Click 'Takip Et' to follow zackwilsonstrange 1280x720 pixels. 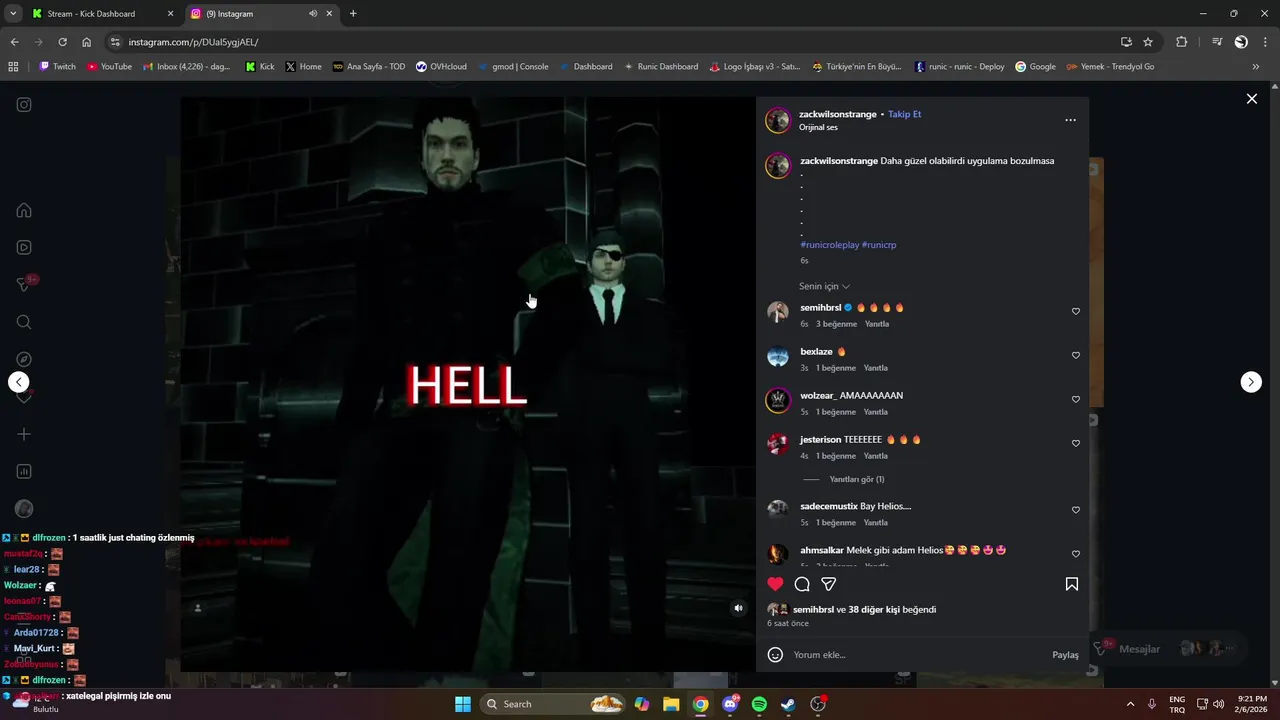coord(905,114)
